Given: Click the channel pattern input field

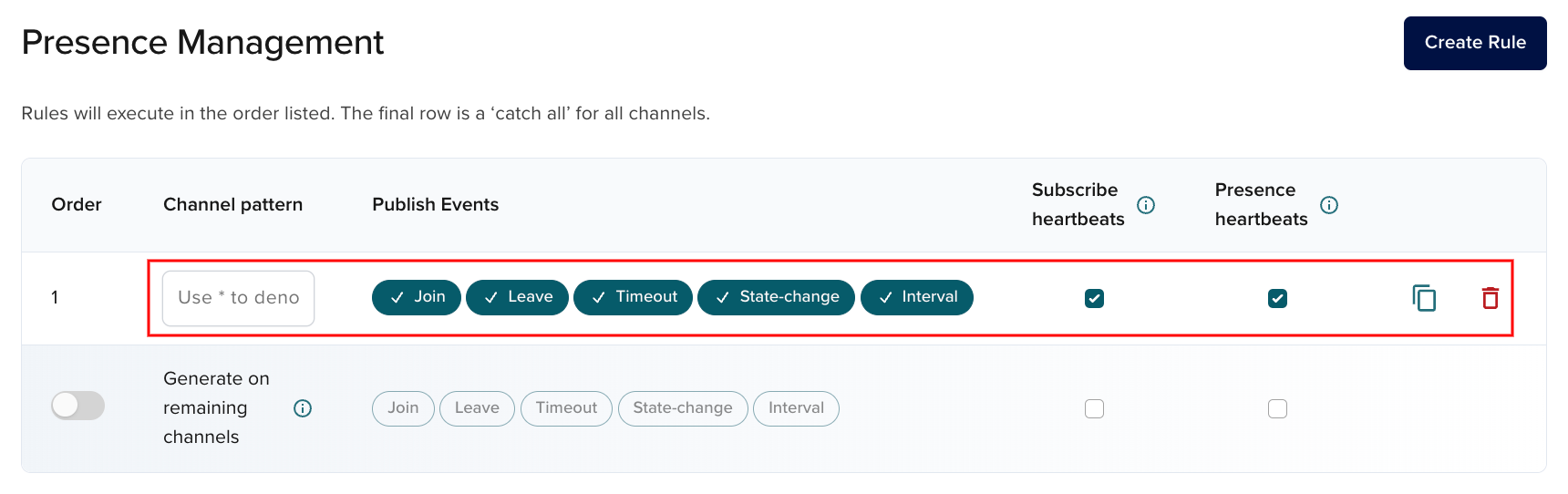Looking at the screenshot, I should (x=238, y=298).
